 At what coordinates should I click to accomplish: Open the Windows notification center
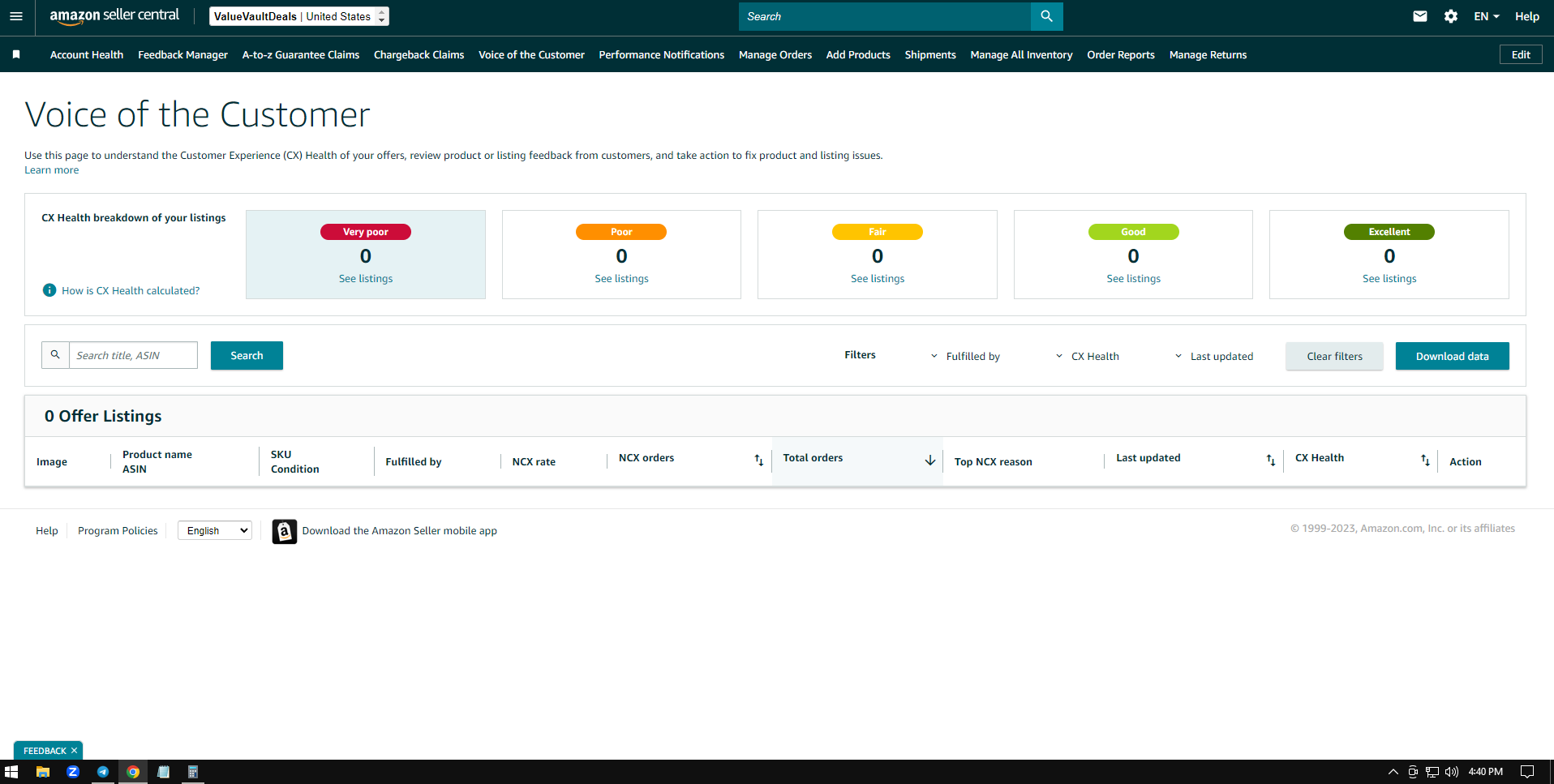click(1527, 772)
